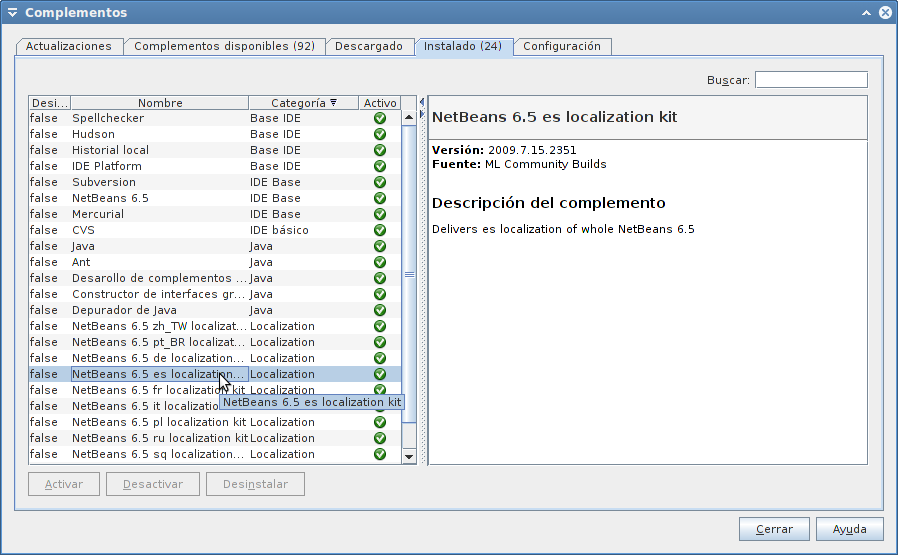898x555 pixels.
Task: Click active checkmark icon for Hudson
Action: click(380, 134)
